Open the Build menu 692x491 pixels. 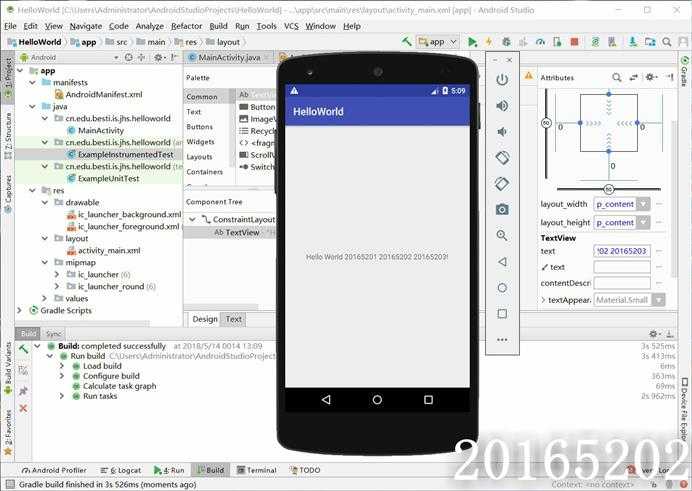click(218, 26)
